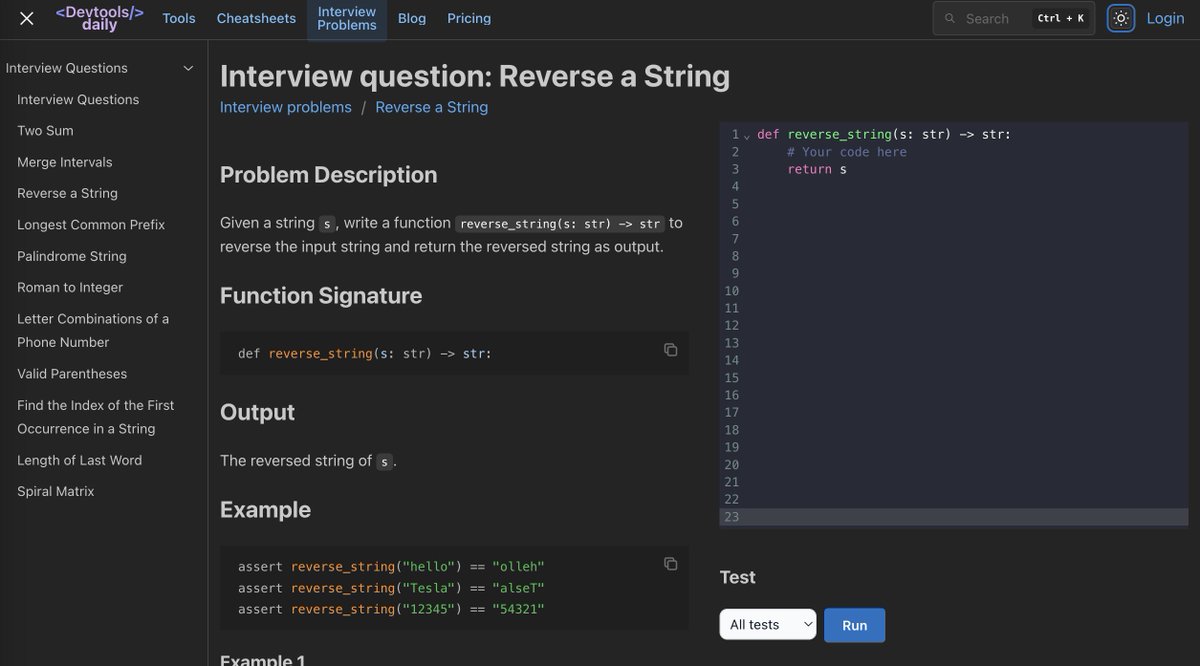Open the Pricing page

tap(469, 18)
